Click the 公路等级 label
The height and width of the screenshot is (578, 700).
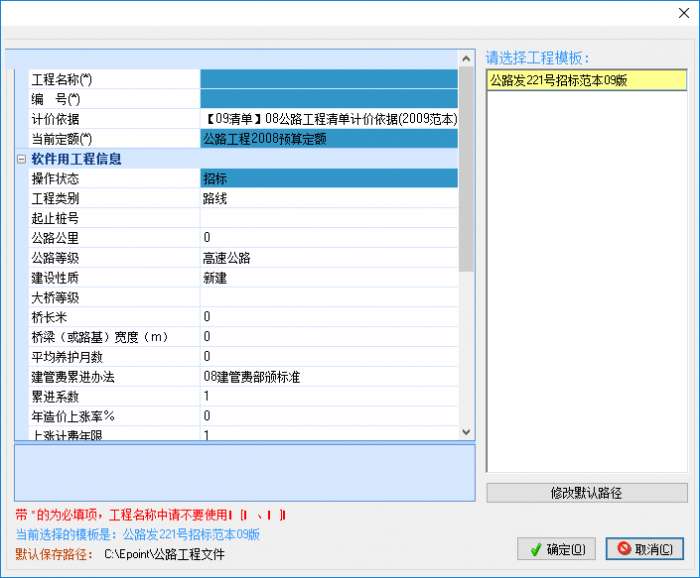click(55, 258)
